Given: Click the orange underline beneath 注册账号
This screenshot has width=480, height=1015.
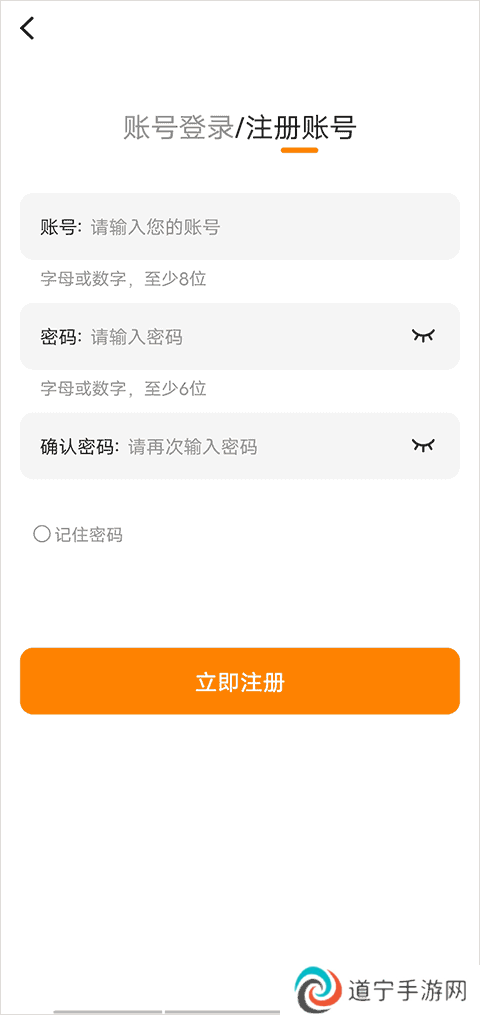Looking at the screenshot, I should [300, 150].
